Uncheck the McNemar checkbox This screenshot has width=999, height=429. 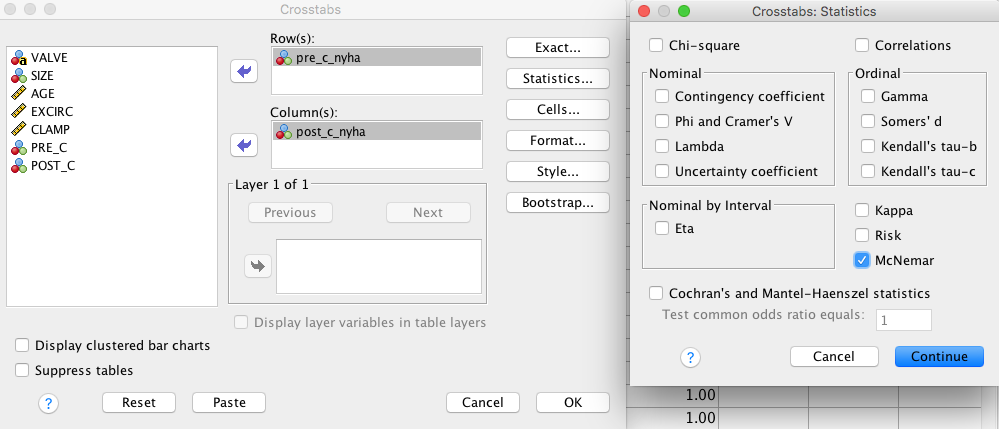(x=862, y=260)
